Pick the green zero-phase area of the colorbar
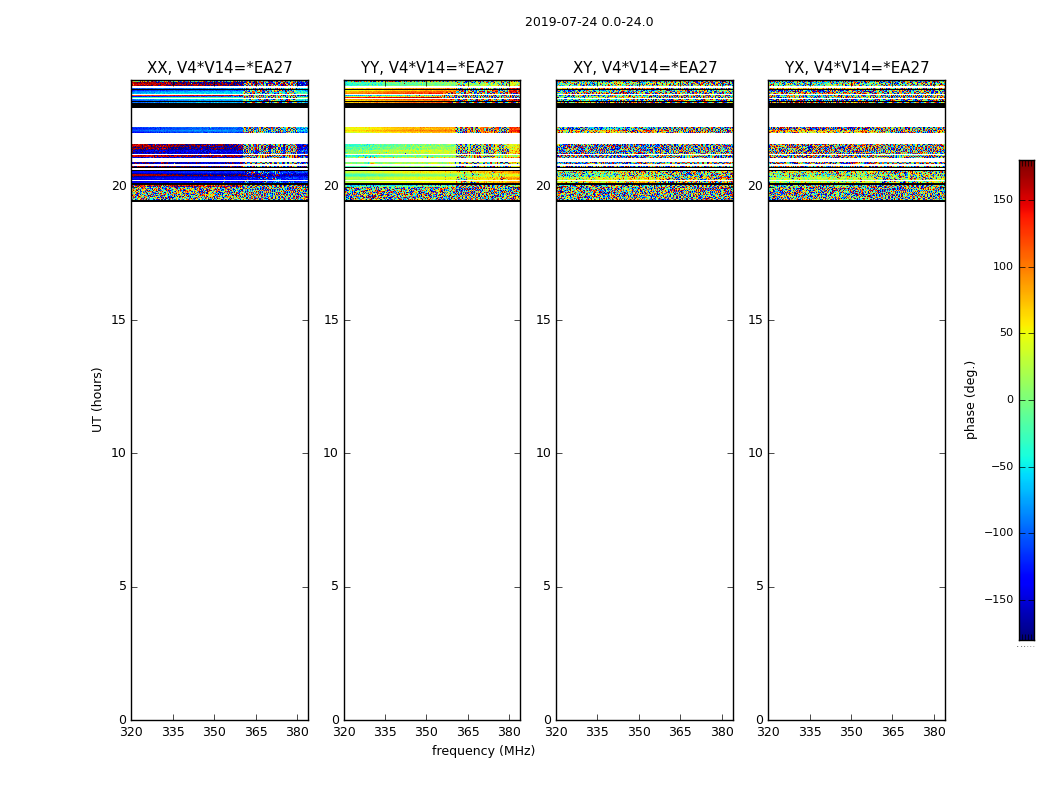1050x800 pixels. (x=1026, y=400)
